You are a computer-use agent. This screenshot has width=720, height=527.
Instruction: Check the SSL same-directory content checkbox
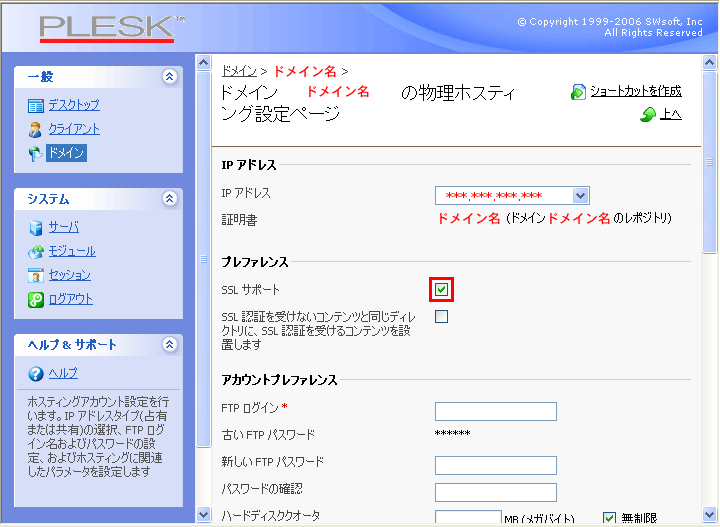pos(441,317)
